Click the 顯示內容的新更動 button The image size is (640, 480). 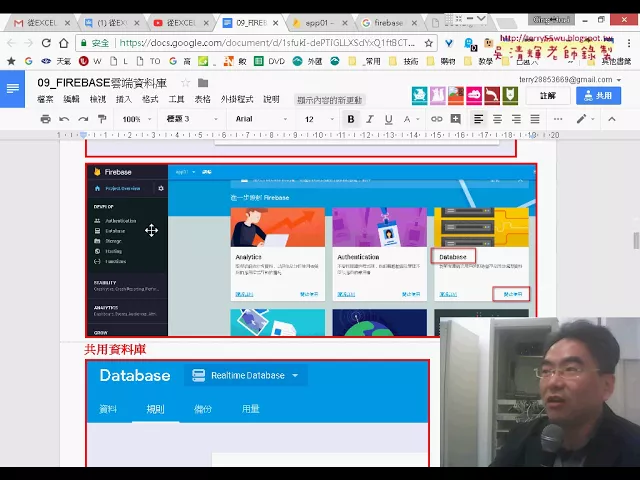(329, 100)
